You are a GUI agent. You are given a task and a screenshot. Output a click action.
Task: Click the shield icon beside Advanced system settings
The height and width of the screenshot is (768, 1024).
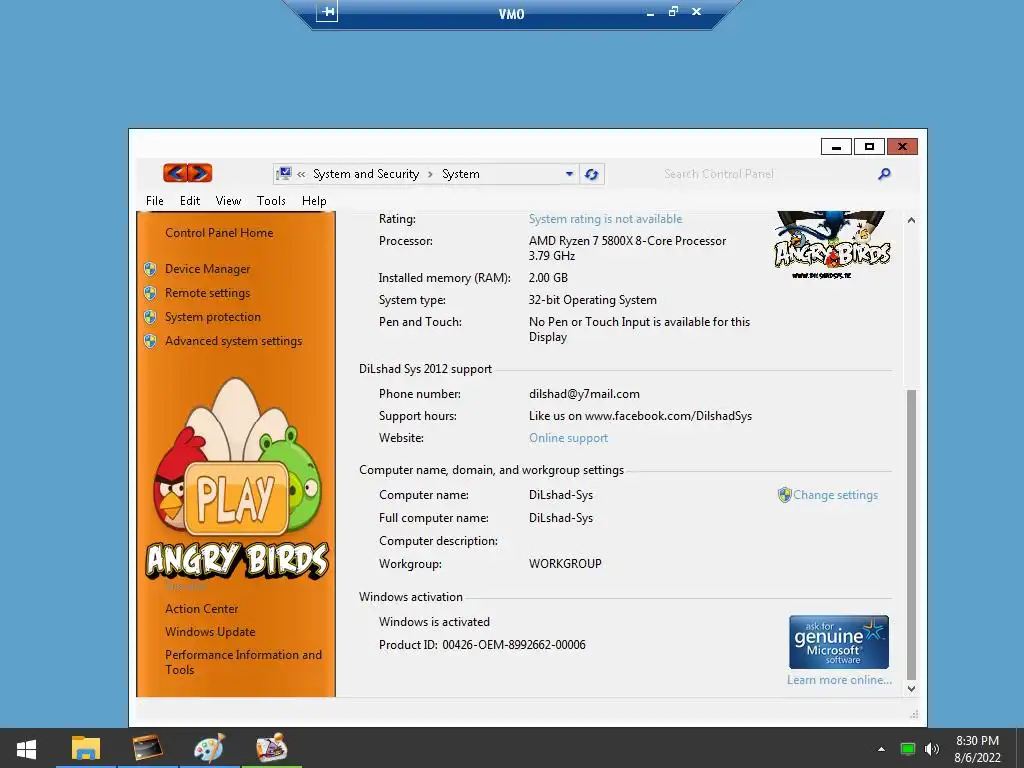click(150, 341)
